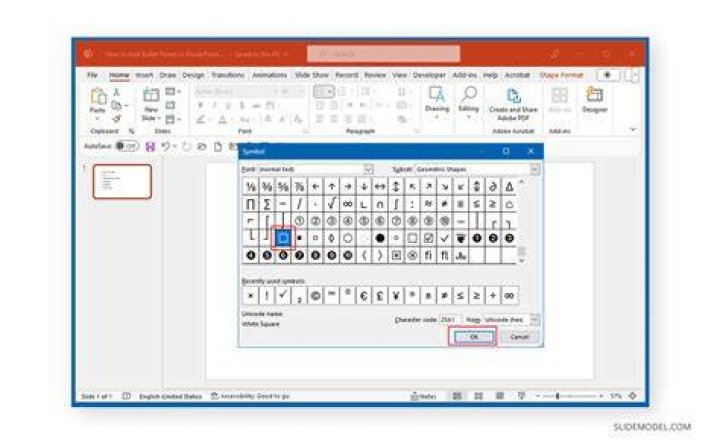720x445 pixels.
Task: Select the check mark symbol in the grid
Action: tap(444, 238)
